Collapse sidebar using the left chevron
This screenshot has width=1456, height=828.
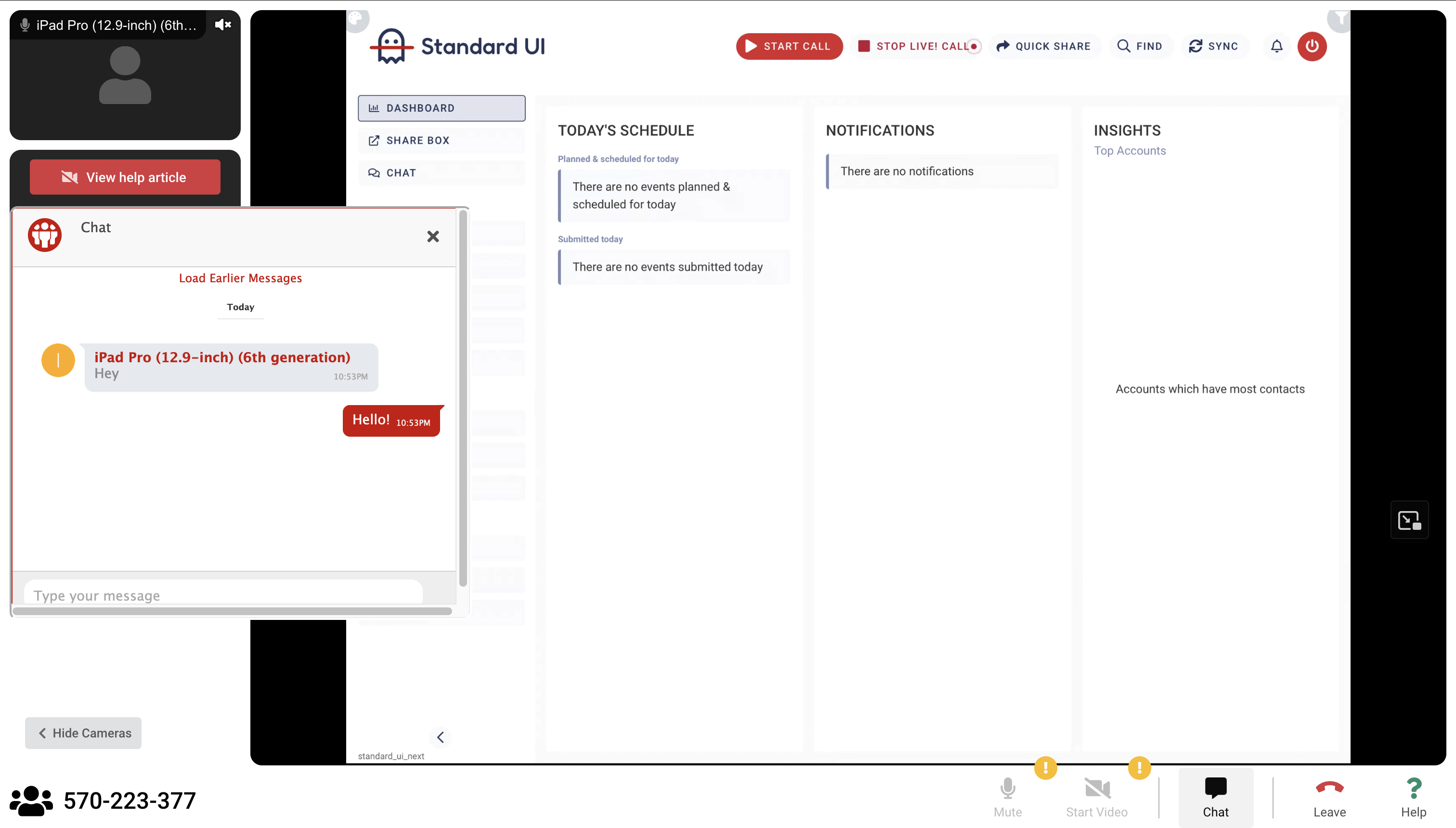click(441, 737)
